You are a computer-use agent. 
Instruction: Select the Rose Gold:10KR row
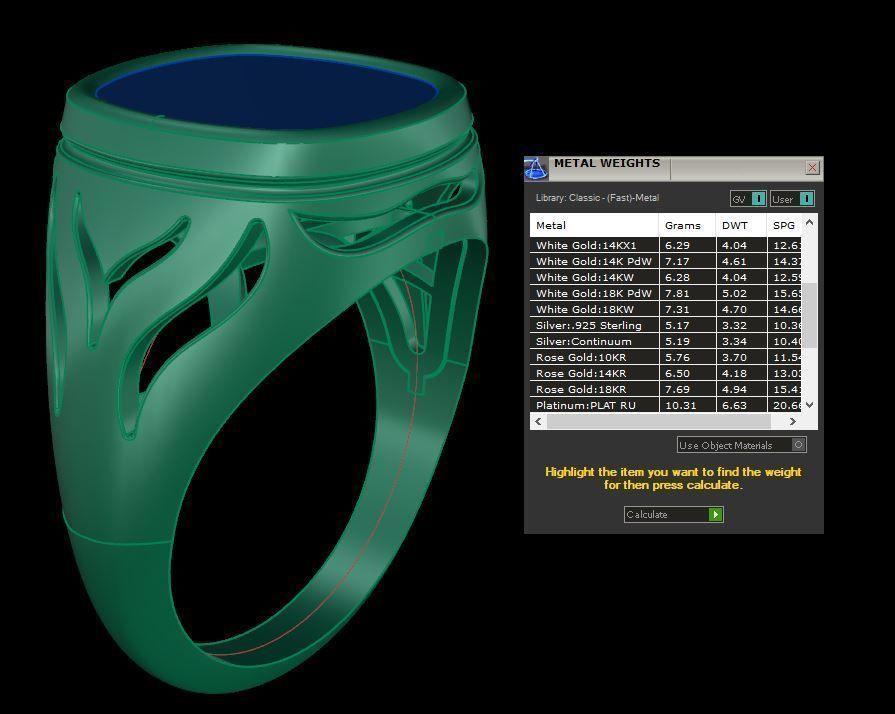tap(666, 357)
